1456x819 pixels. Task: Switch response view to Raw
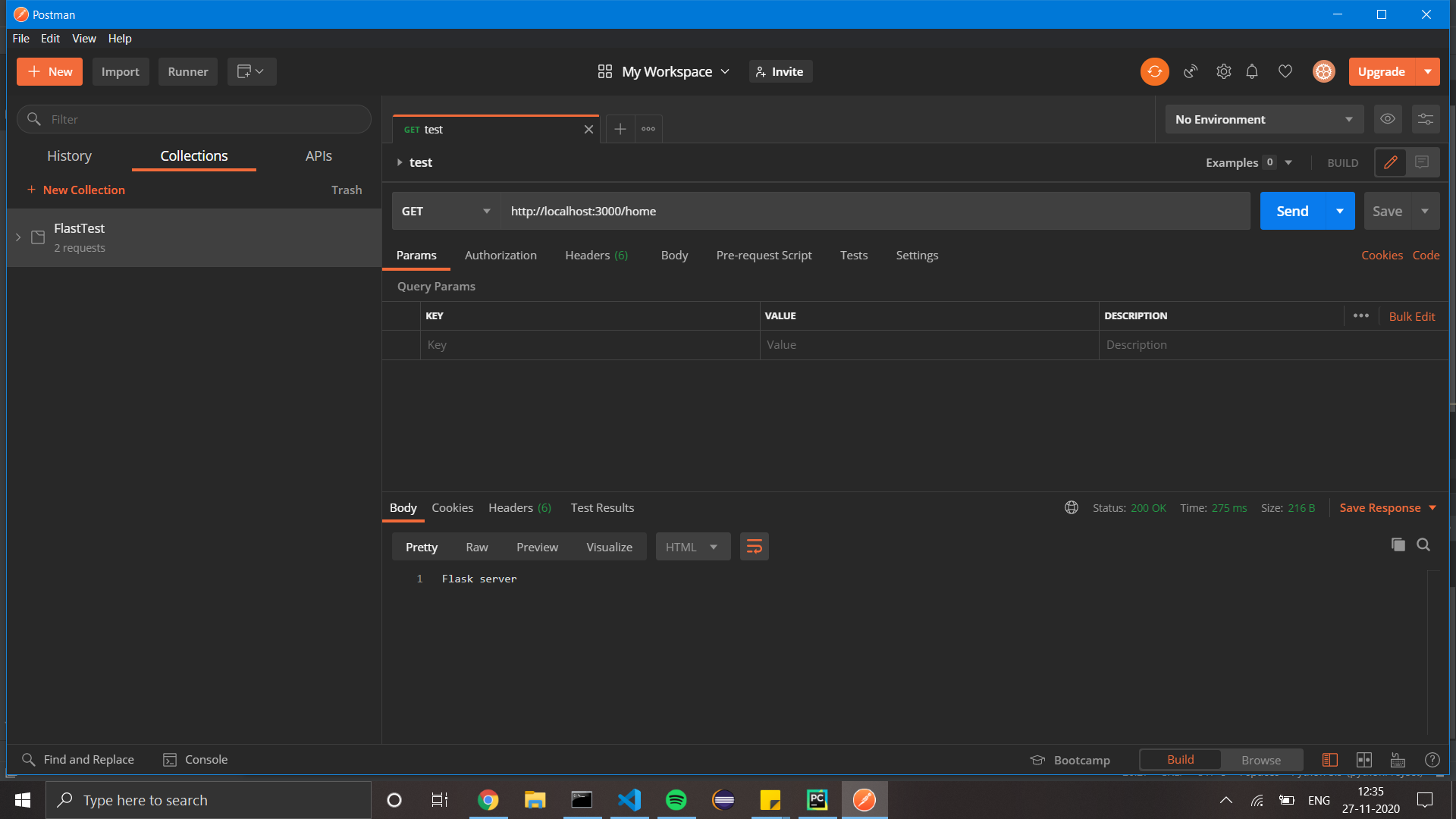coord(476,546)
